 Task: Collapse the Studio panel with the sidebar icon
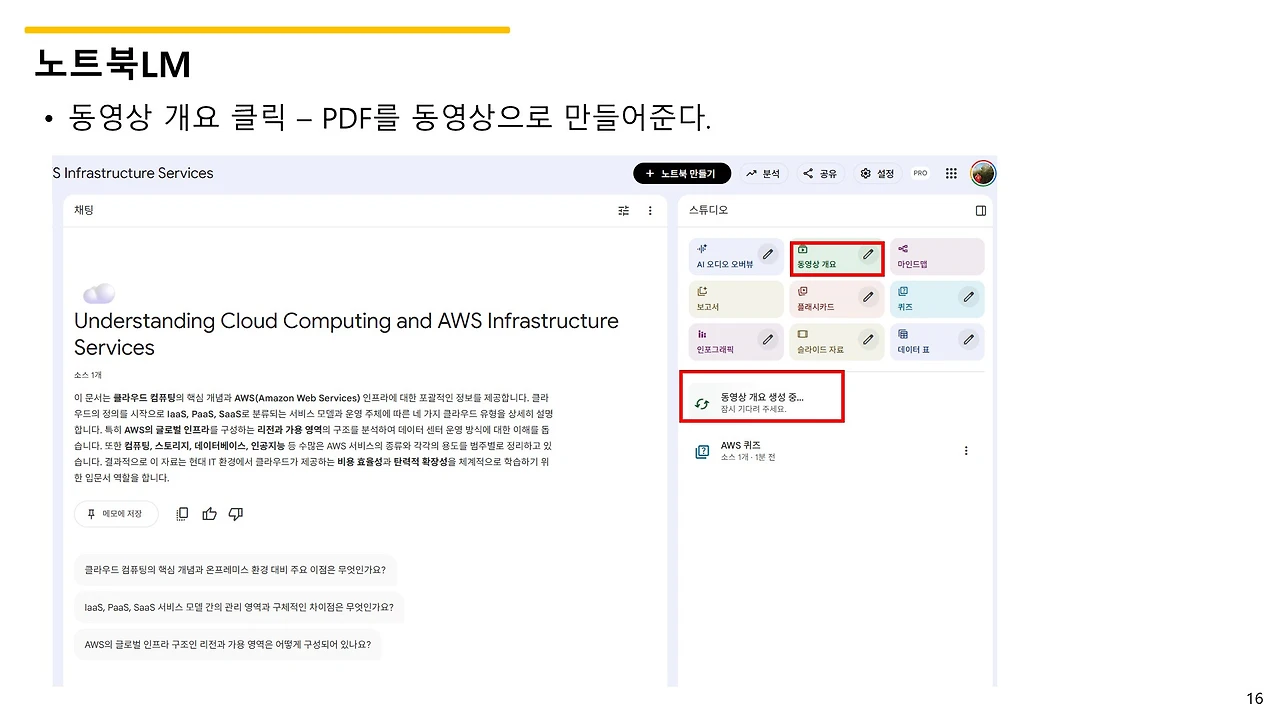(981, 211)
